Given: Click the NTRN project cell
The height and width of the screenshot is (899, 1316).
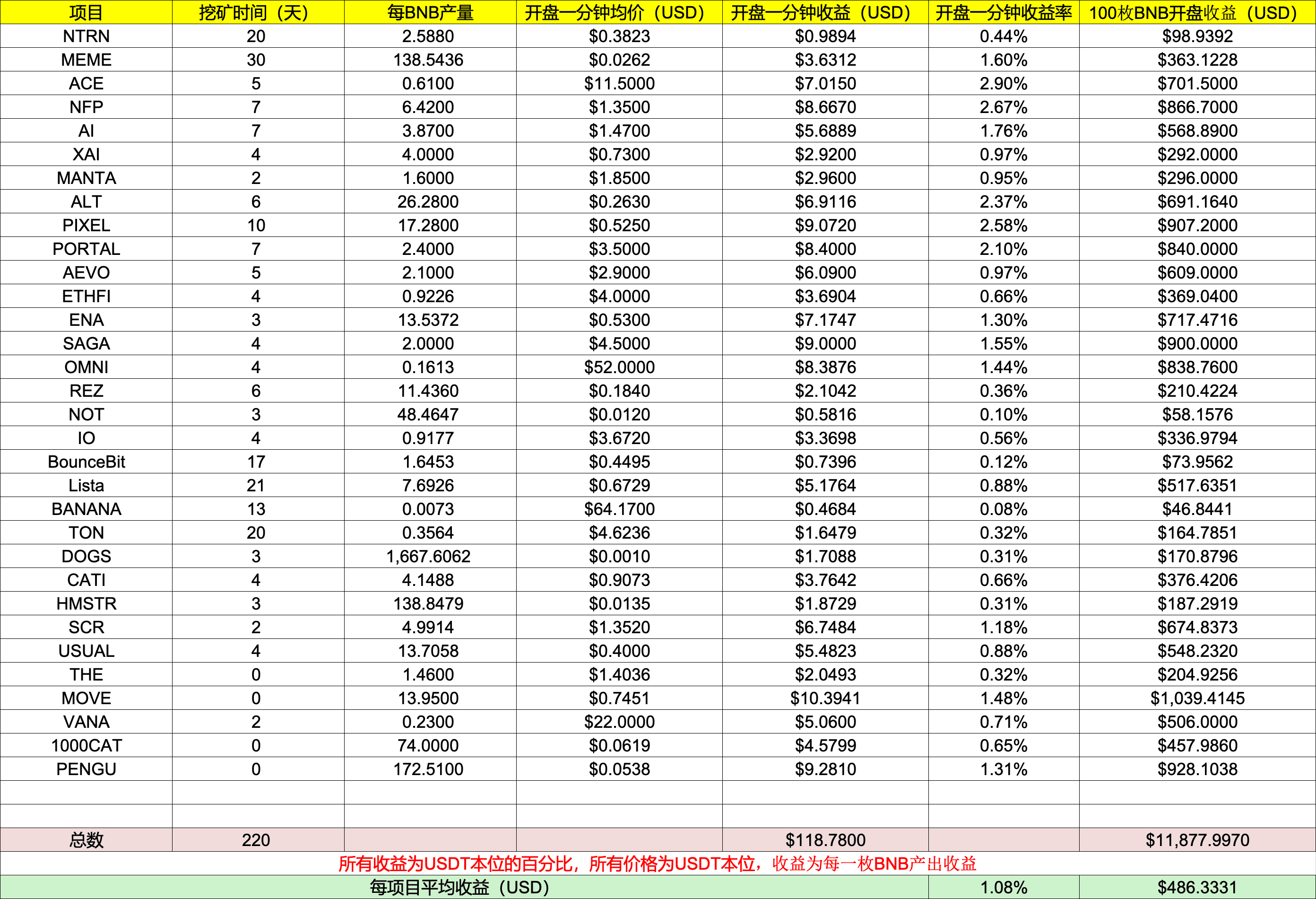Looking at the screenshot, I should click(86, 36).
